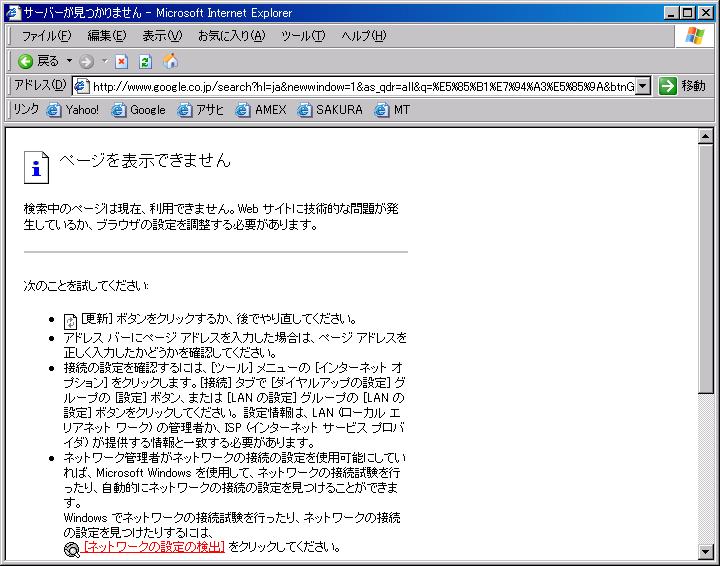720x566 pixels.
Task: Open the Google links bar bookmark
Action: [x=138, y=110]
